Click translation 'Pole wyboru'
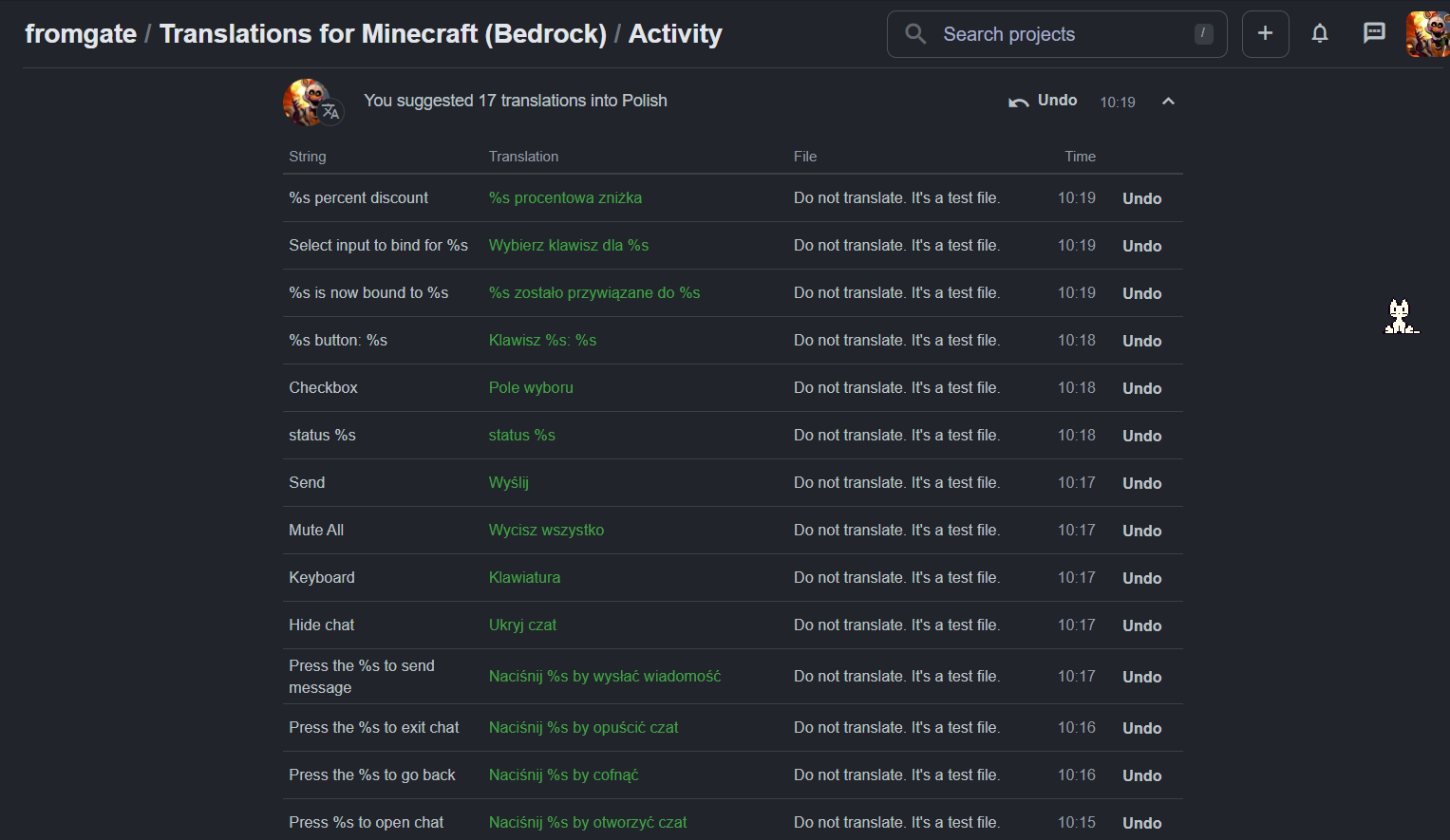Image resolution: width=1450 pixels, height=840 pixels. coord(531,387)
